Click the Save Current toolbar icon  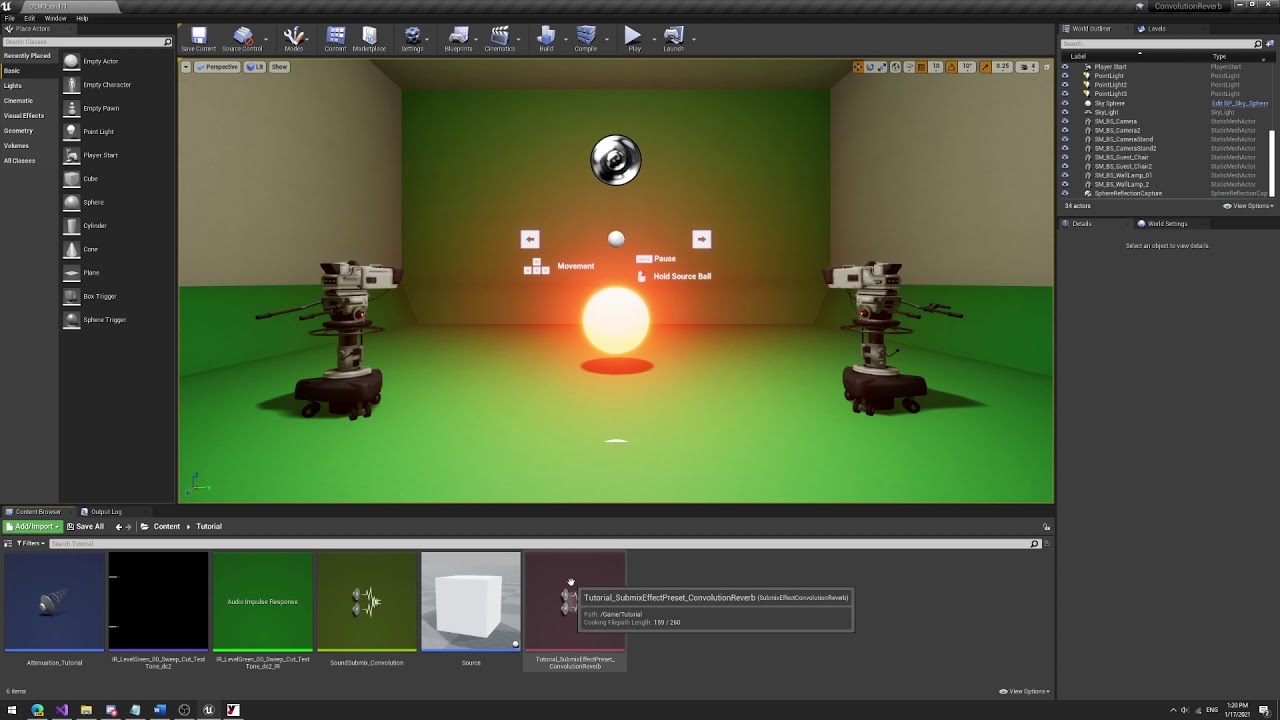click(198, 39)
